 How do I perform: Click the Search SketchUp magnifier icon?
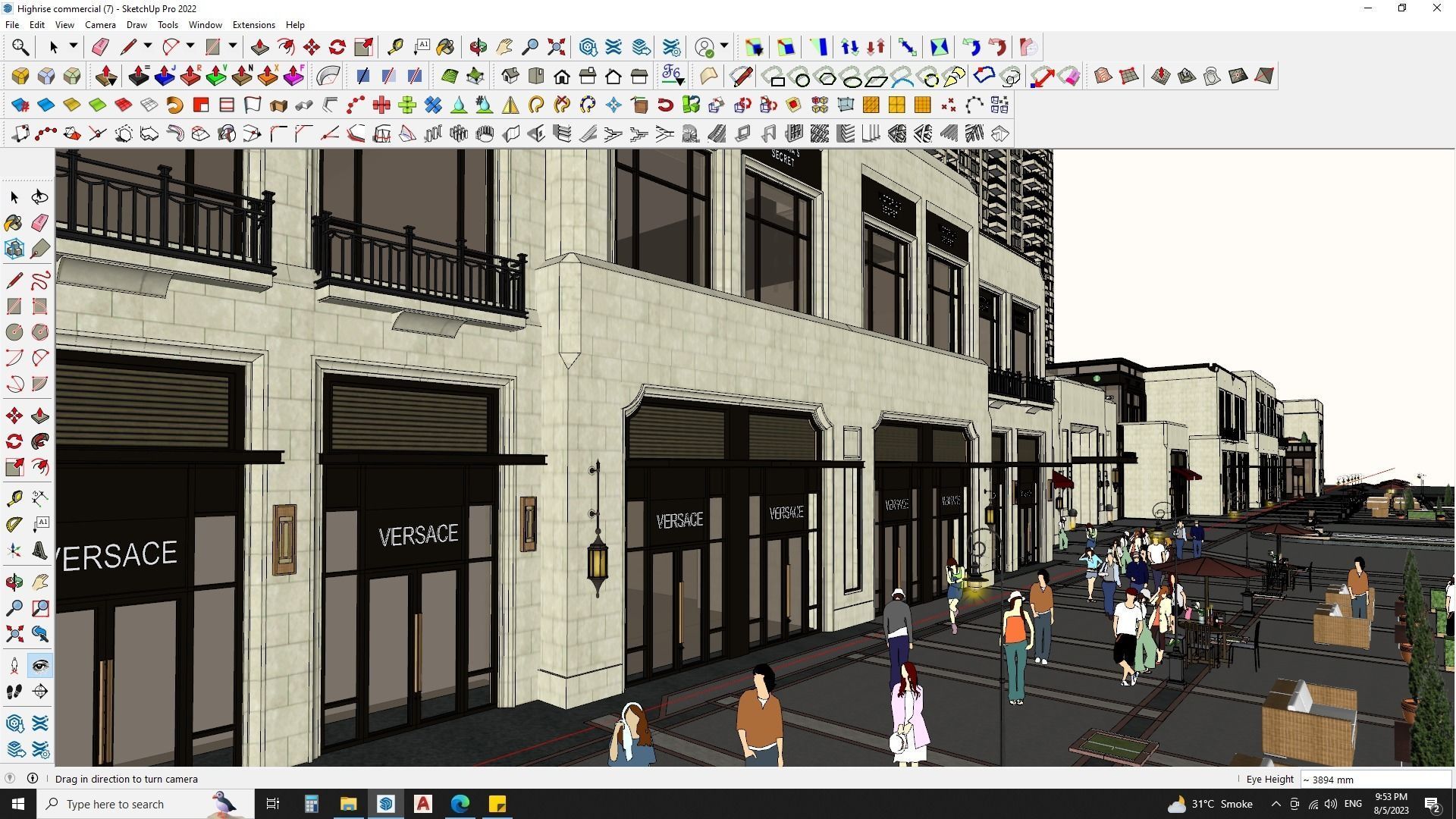click(20, 48)
